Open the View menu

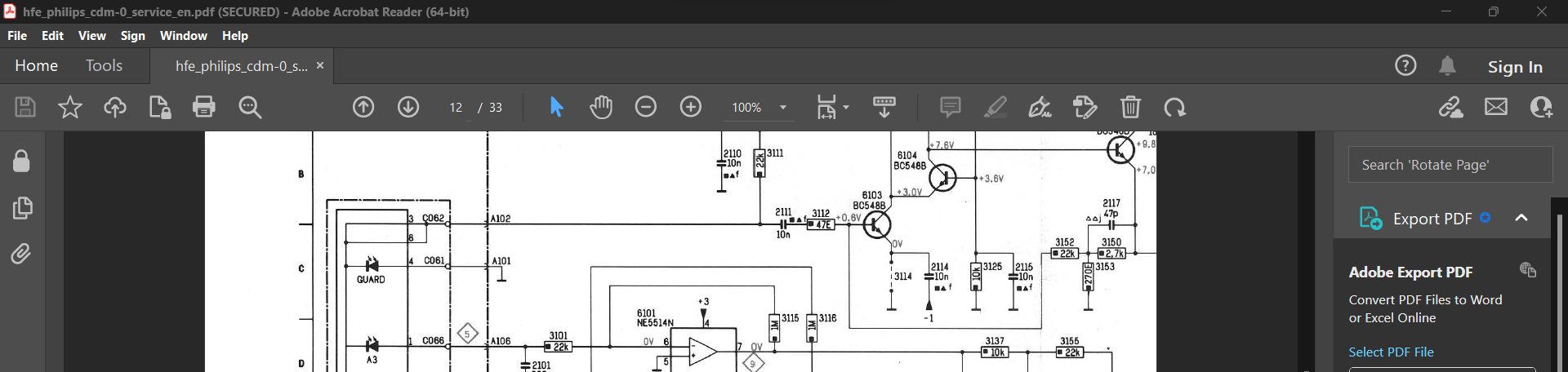92,36
